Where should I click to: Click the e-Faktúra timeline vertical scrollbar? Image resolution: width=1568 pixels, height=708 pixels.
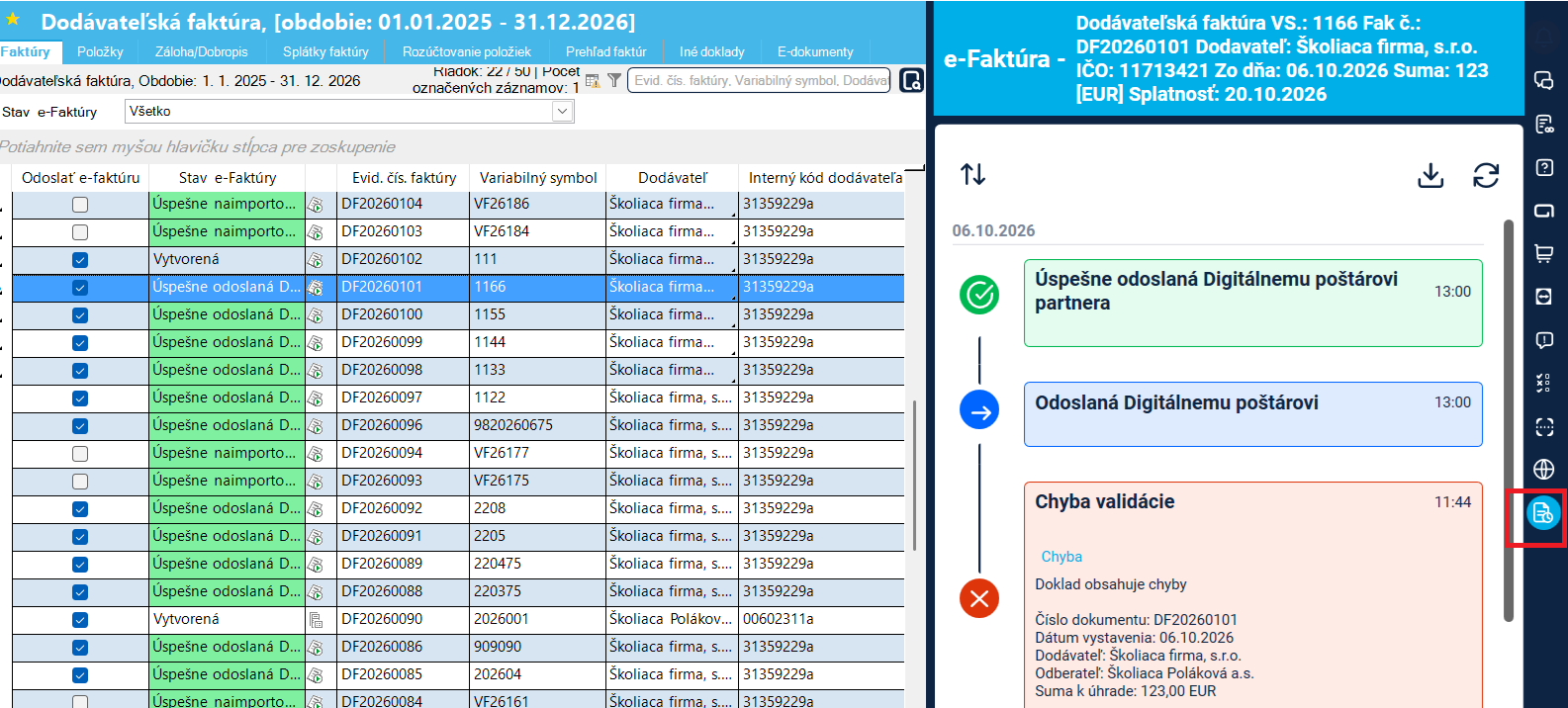(x=1509, y=420)
